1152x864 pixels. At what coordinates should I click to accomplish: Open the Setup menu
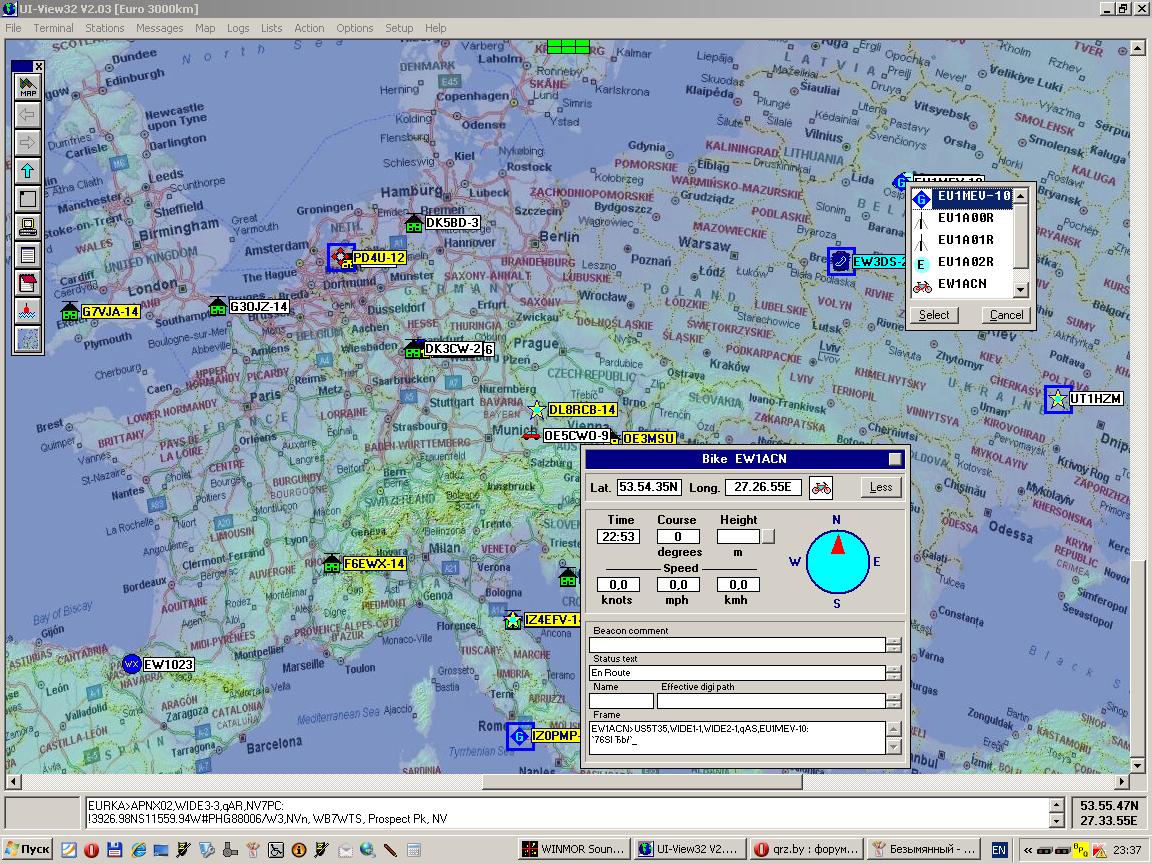[x=399, y=28]
